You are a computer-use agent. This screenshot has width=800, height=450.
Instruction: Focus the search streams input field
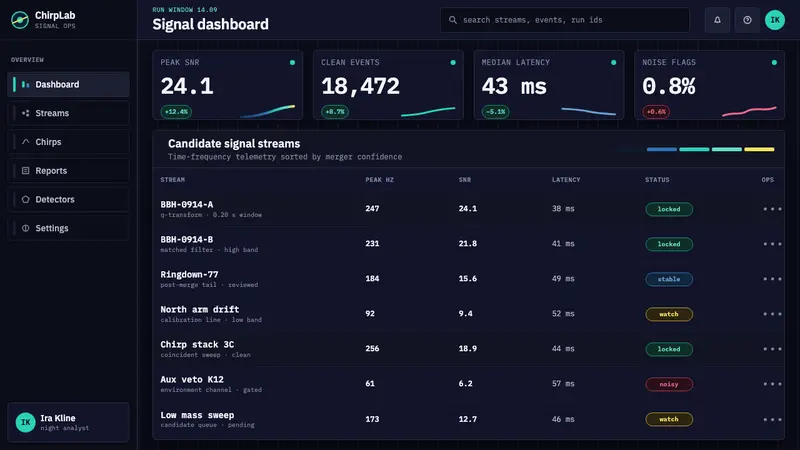pyautogui.click(x=565, y=20)
